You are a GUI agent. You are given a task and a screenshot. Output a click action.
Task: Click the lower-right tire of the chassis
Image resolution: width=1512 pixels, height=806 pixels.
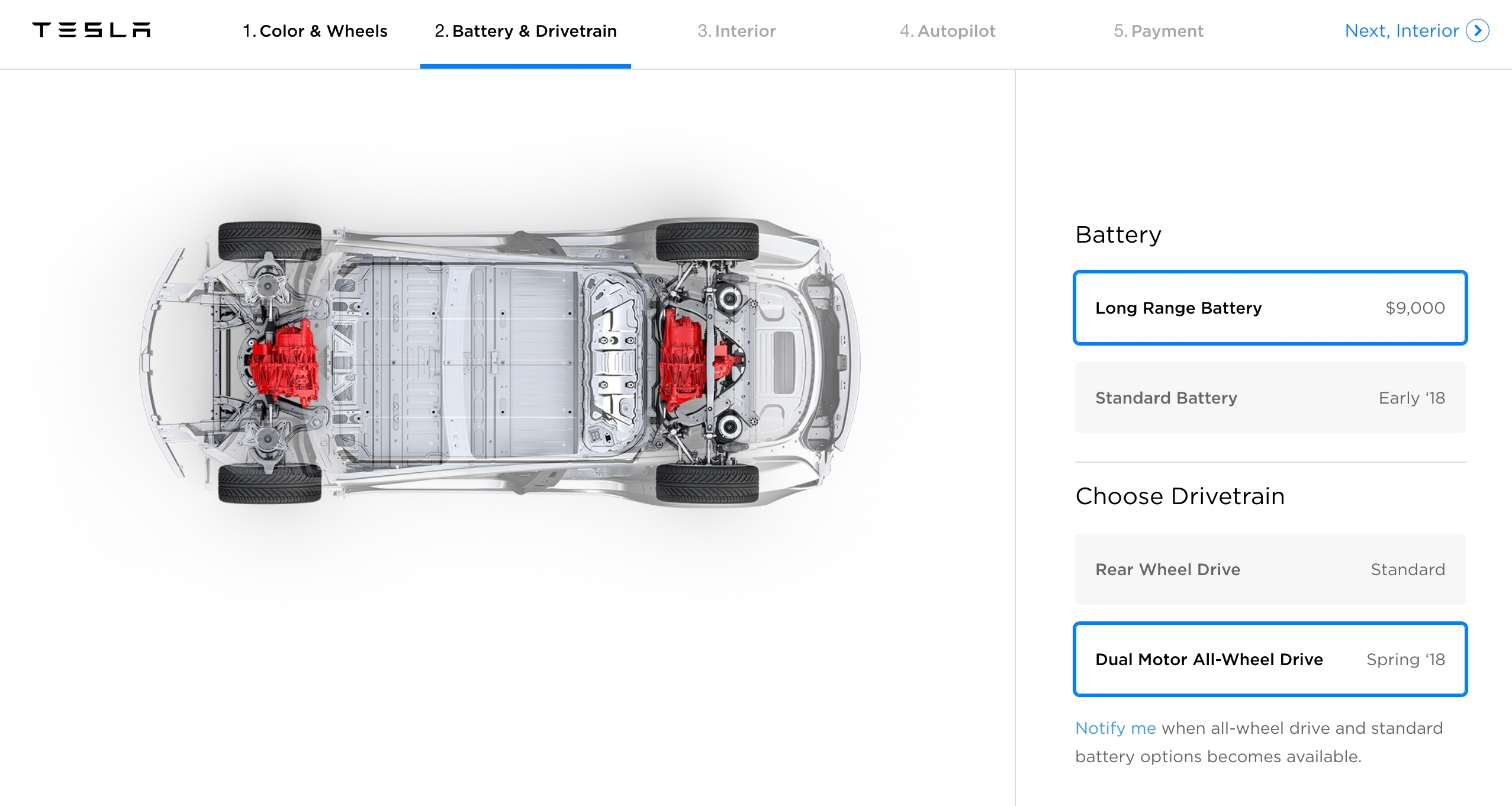click(x=707, y=483)
